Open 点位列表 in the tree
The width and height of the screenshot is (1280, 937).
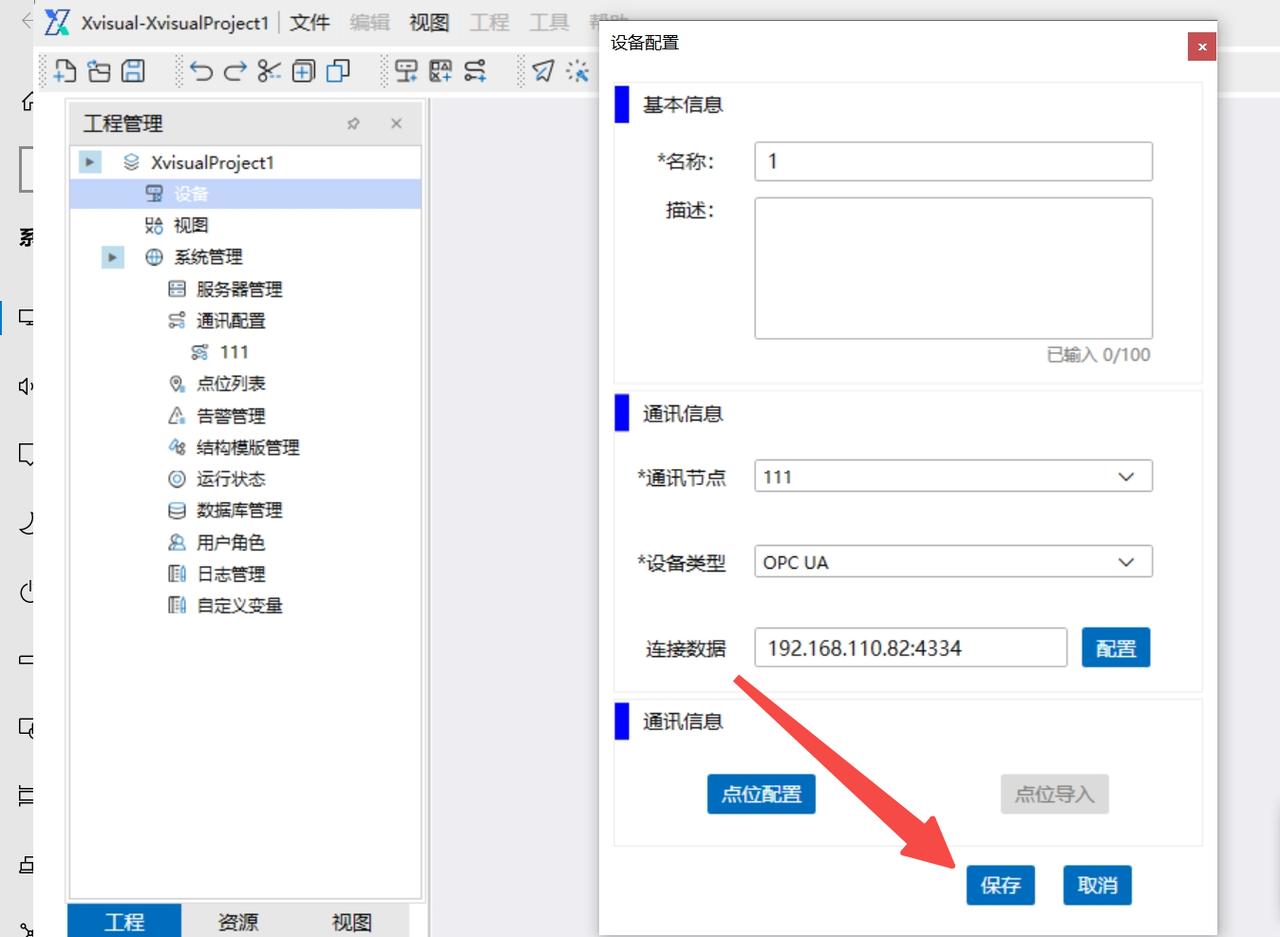pyautogui.click(x=231, y=384)
